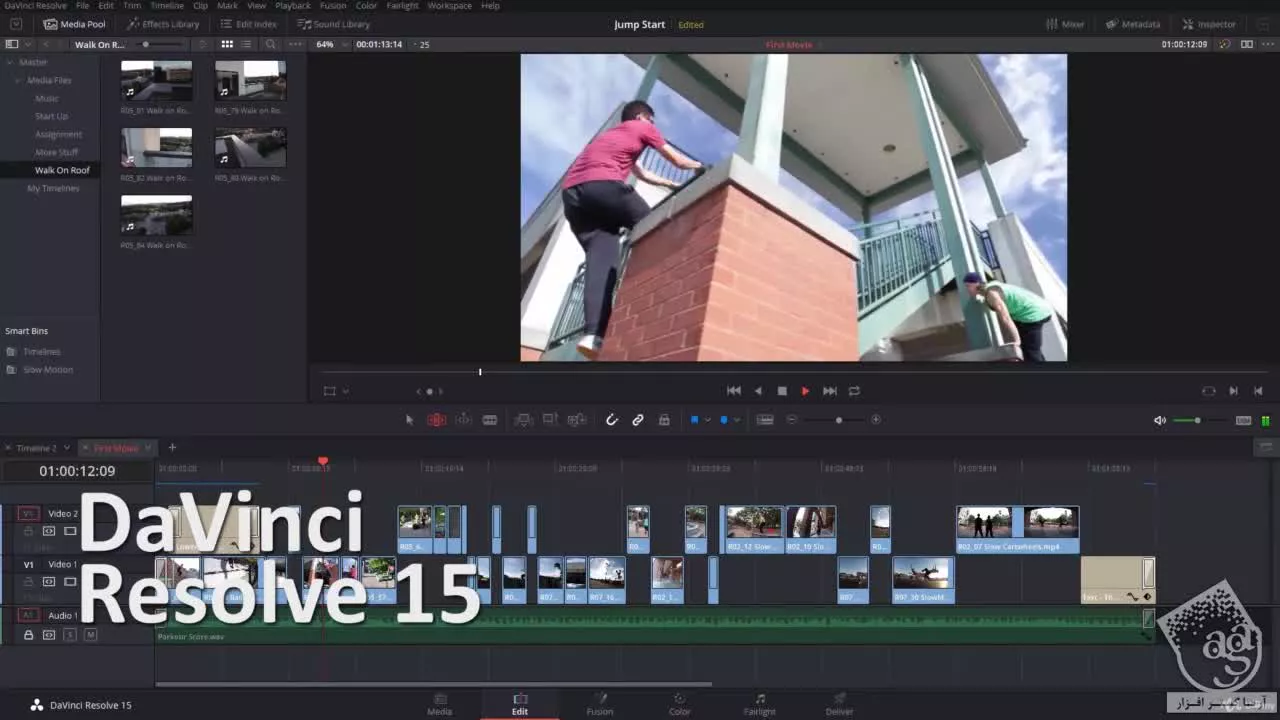
Task: Collapse the Master bin tree
Action: click(9, 62)
